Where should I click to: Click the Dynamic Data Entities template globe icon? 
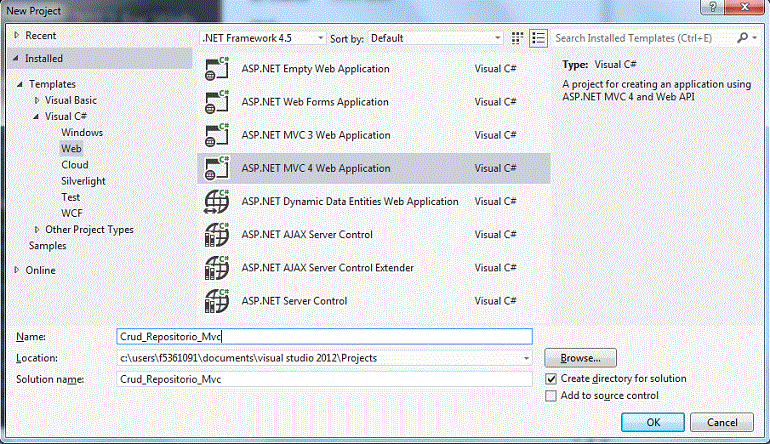217,201
